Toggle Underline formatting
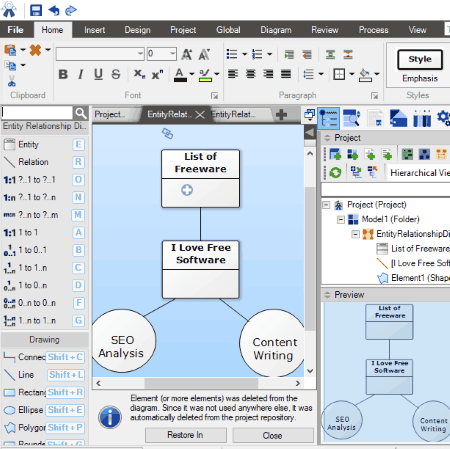 [x=98, y=74]
